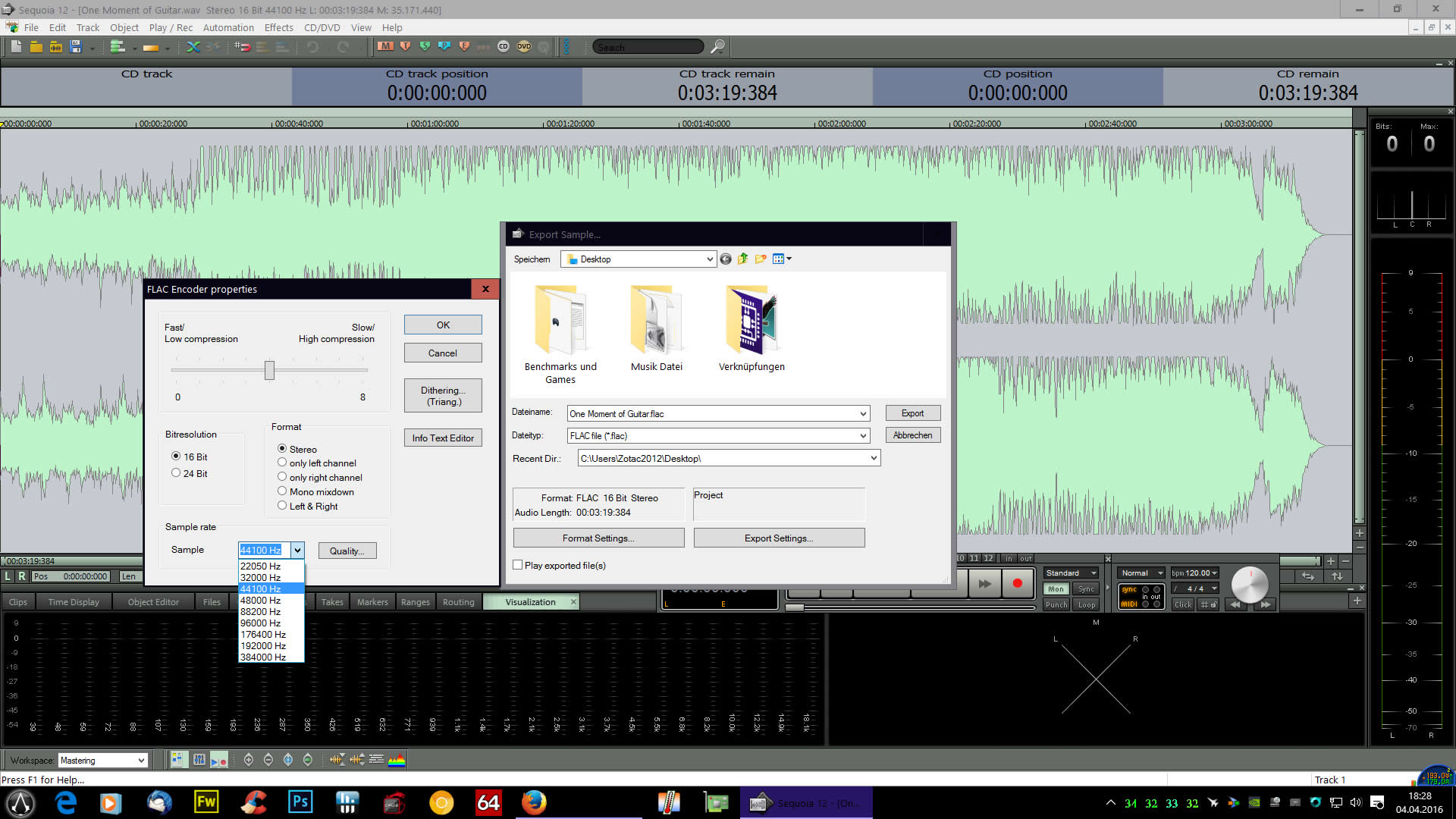Click the save project disk icon
The height and width of the screenshot is (819, 1456).
tap(75, 47)
